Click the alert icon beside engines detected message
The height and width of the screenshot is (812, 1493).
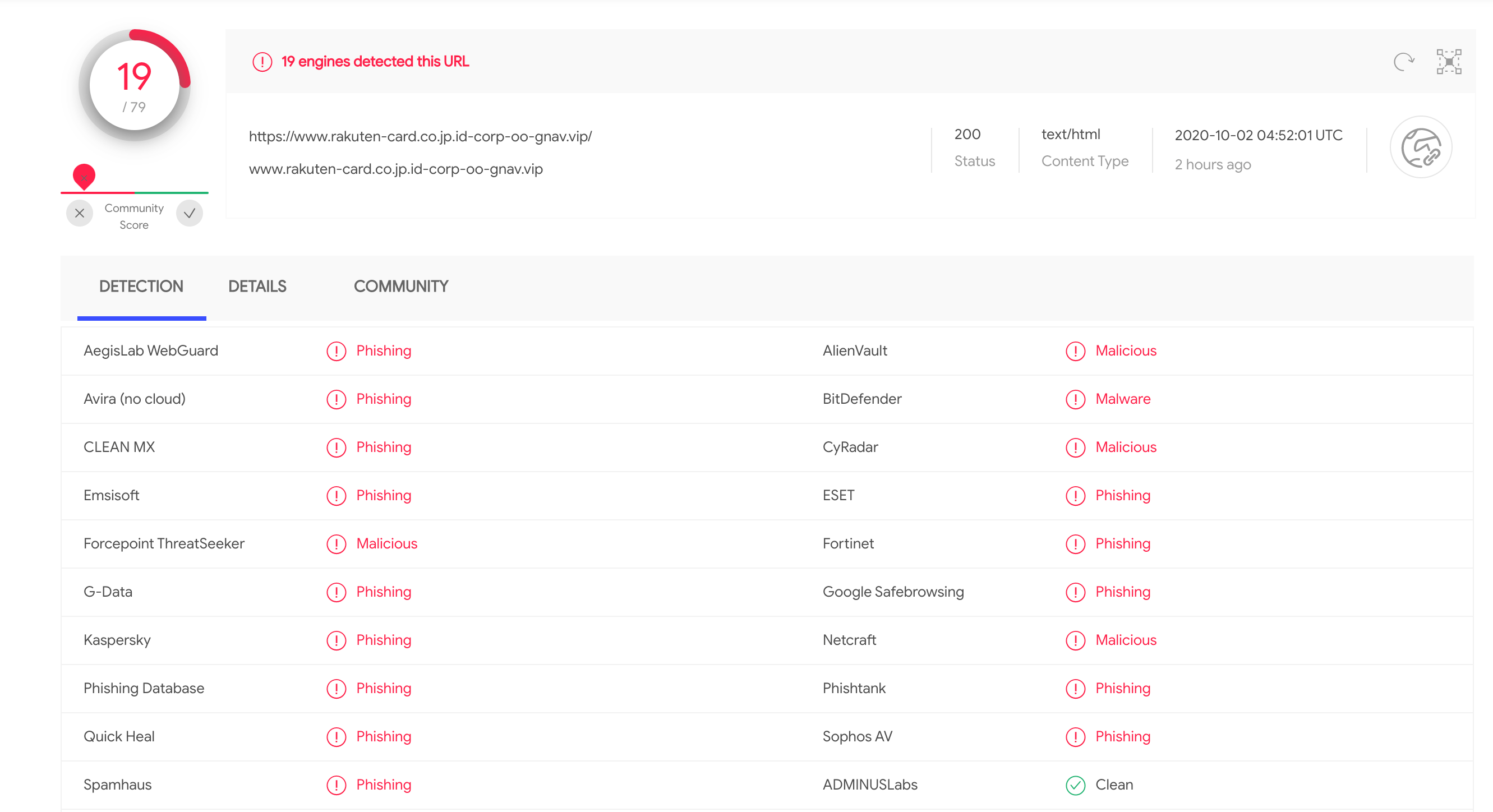pos(262,62)
